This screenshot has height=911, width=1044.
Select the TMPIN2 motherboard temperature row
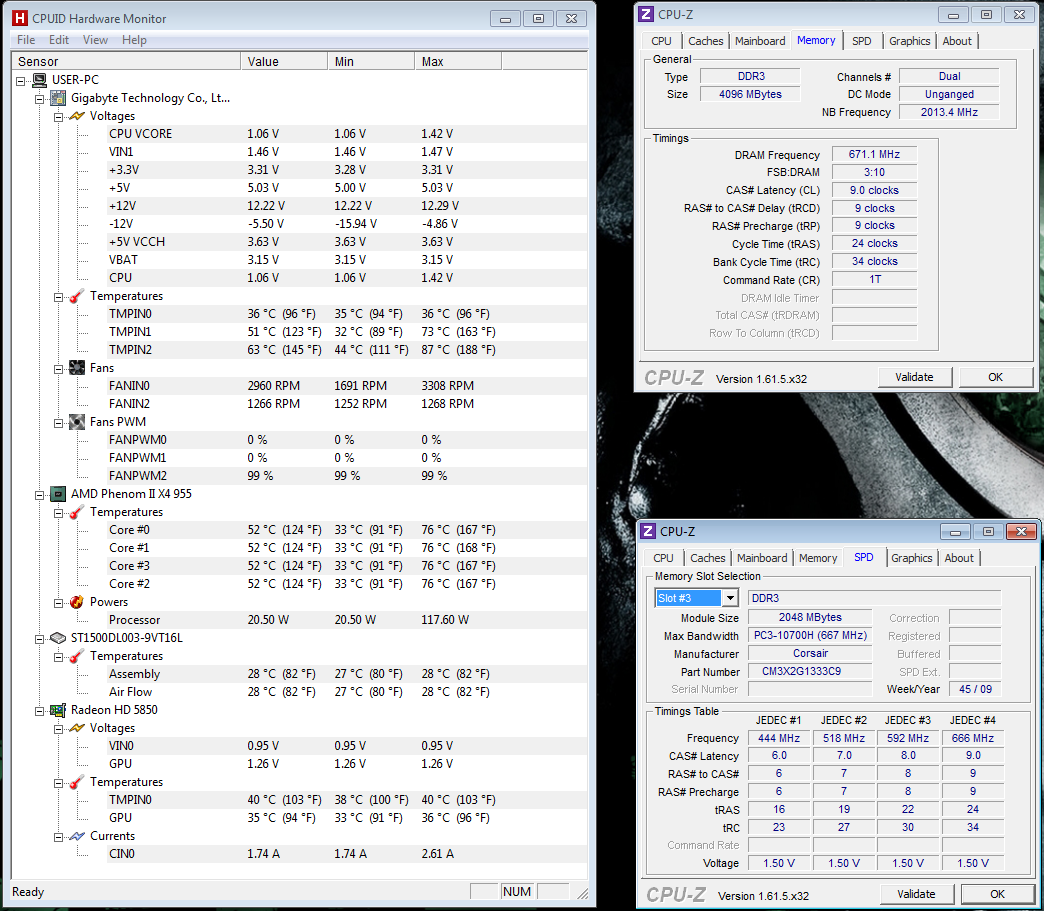348,350
